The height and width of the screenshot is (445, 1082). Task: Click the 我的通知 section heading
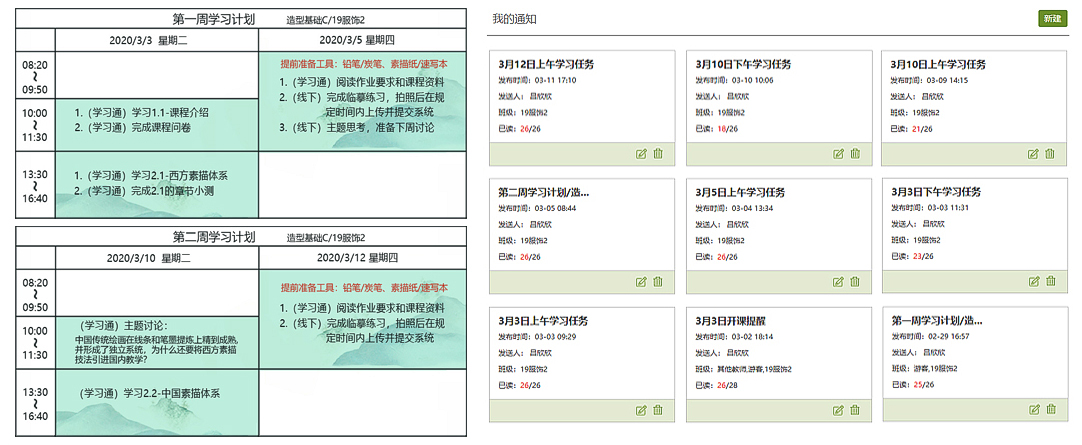515,19
